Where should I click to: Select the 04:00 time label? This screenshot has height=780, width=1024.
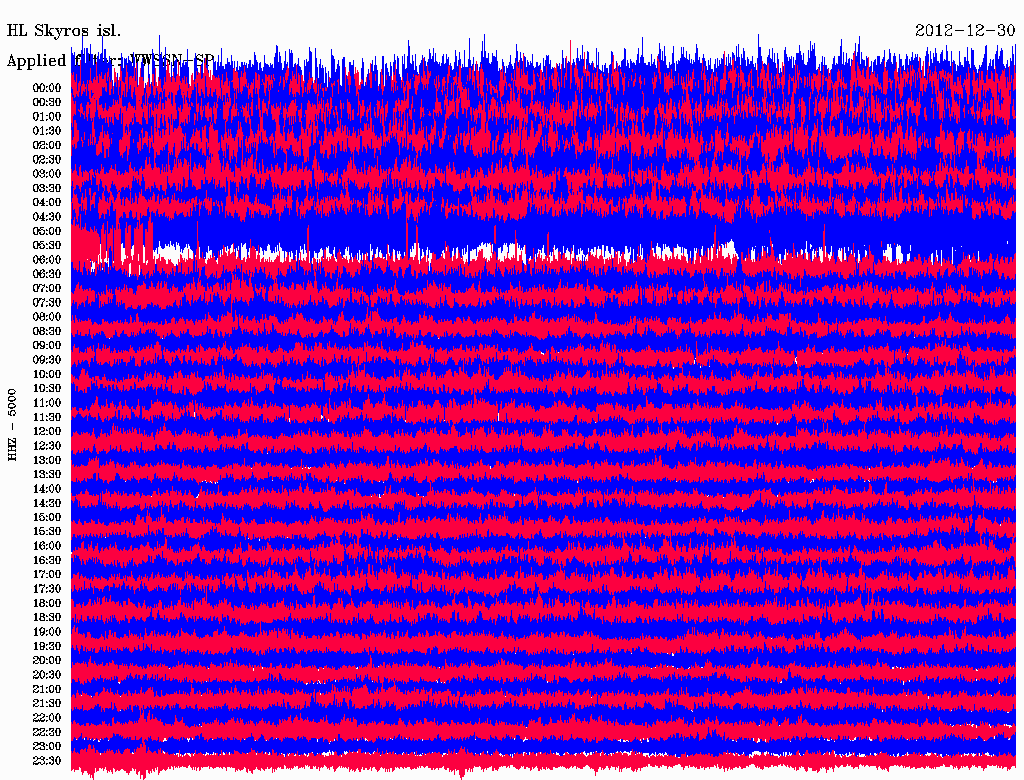tap(47, 203)
